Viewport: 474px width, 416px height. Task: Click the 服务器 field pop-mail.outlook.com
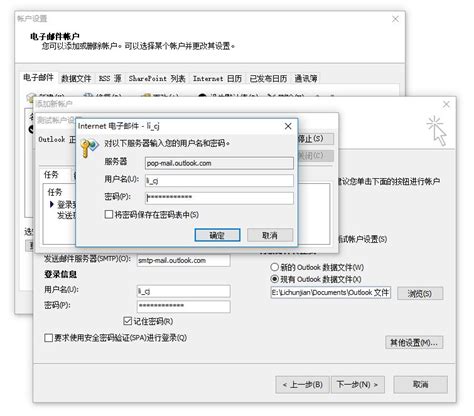click(219, 163)
